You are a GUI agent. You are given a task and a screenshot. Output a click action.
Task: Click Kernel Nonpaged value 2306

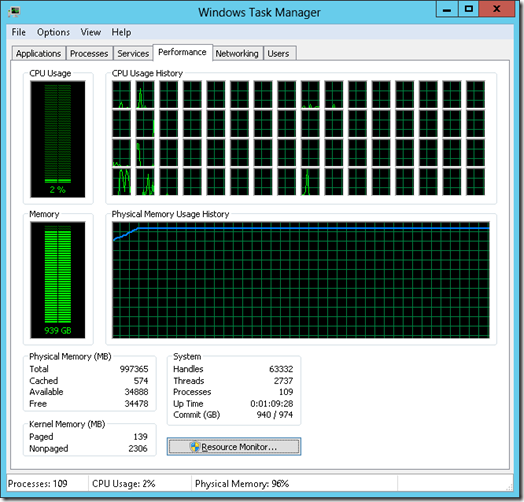(x=138, y=448)
